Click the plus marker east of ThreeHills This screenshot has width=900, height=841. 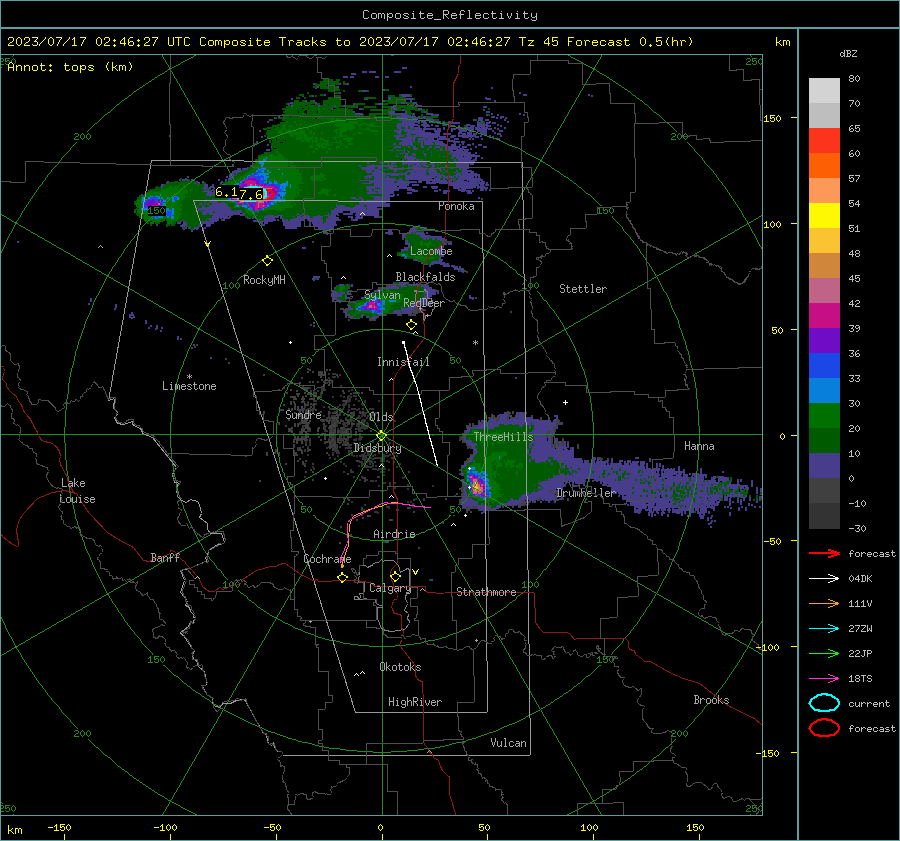(565, 402)
